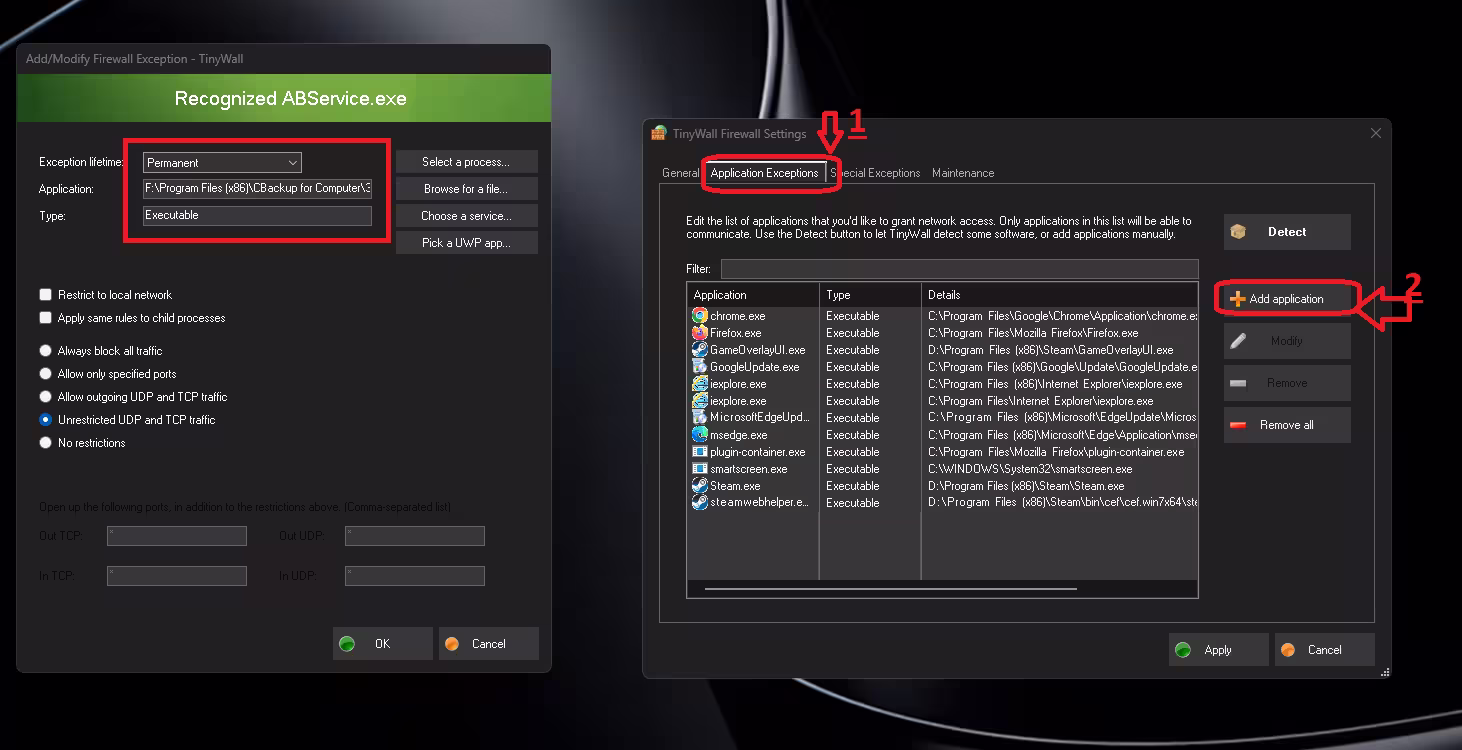Switch to Application Exceptions tab
1462x750 pixels.
pos(764,173)
